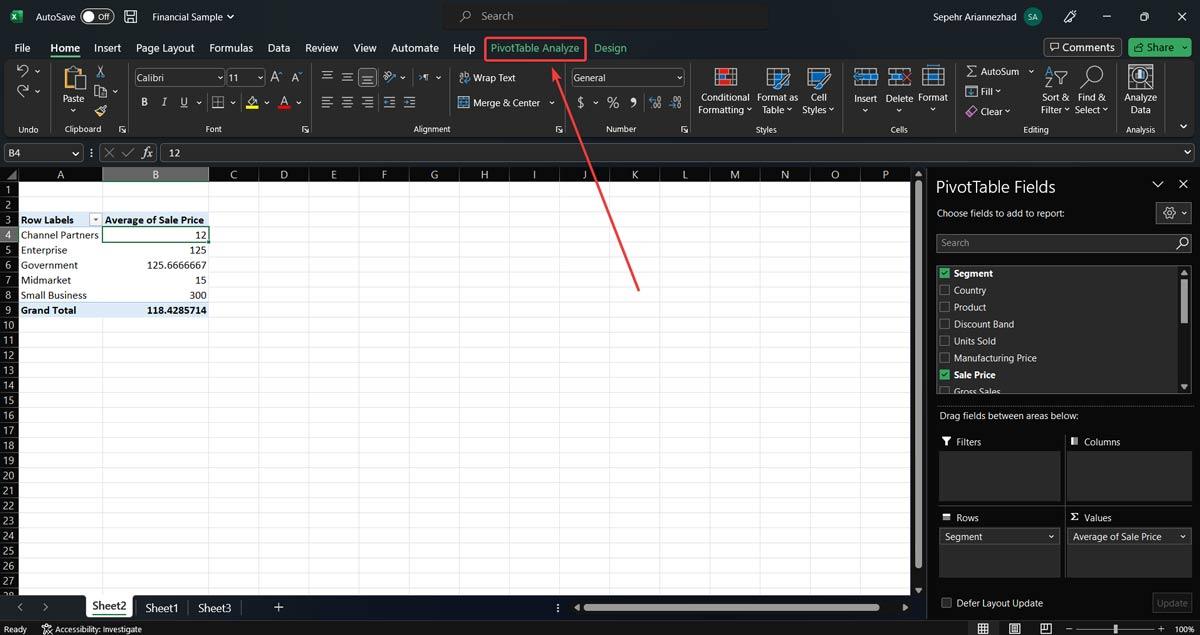Click the Insert Function fx icon
Viewport: 1200px width, 635px height.
[x=147, y=152]
